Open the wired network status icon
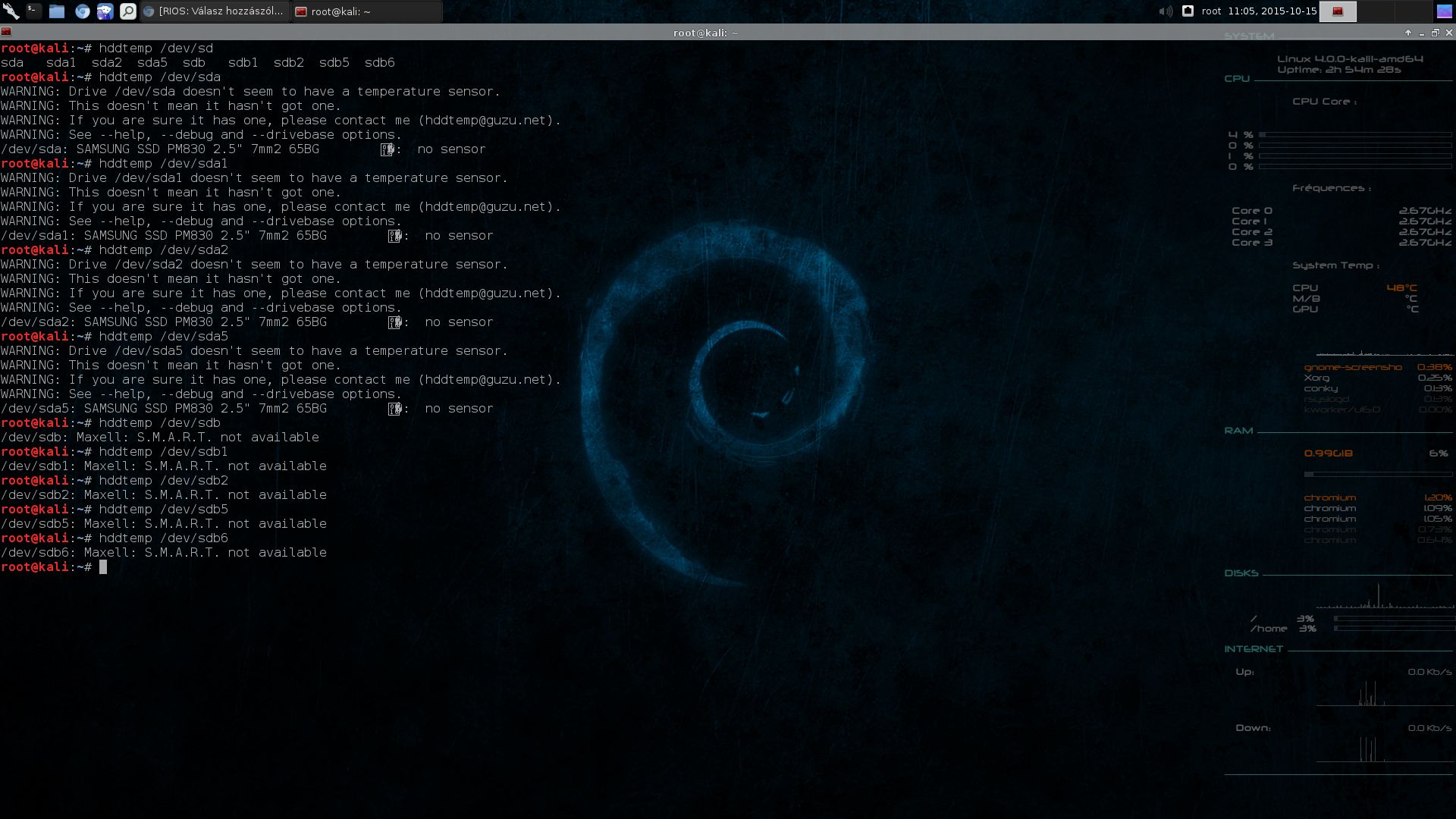This screenshot has width=1456, height=819. [x=1188, y=11]
